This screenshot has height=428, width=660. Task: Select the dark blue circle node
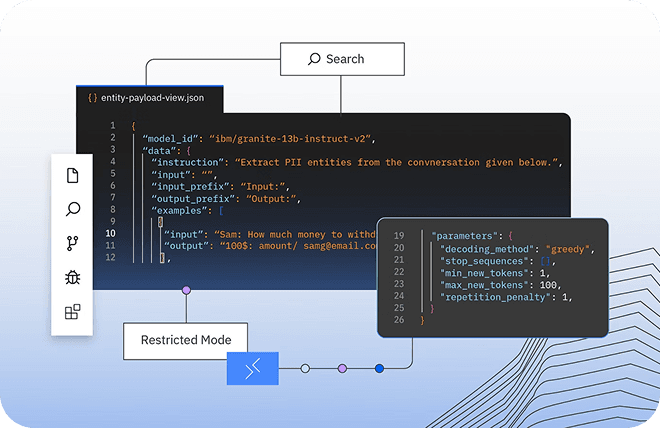tap(379, 369)
